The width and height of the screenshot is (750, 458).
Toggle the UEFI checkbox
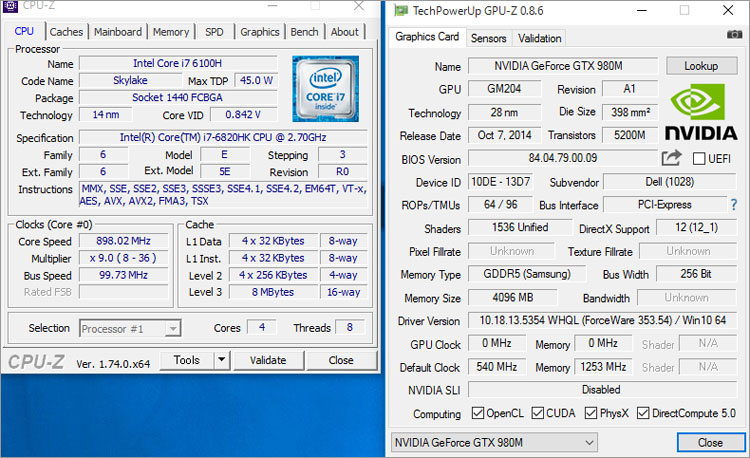coord(699,158)
